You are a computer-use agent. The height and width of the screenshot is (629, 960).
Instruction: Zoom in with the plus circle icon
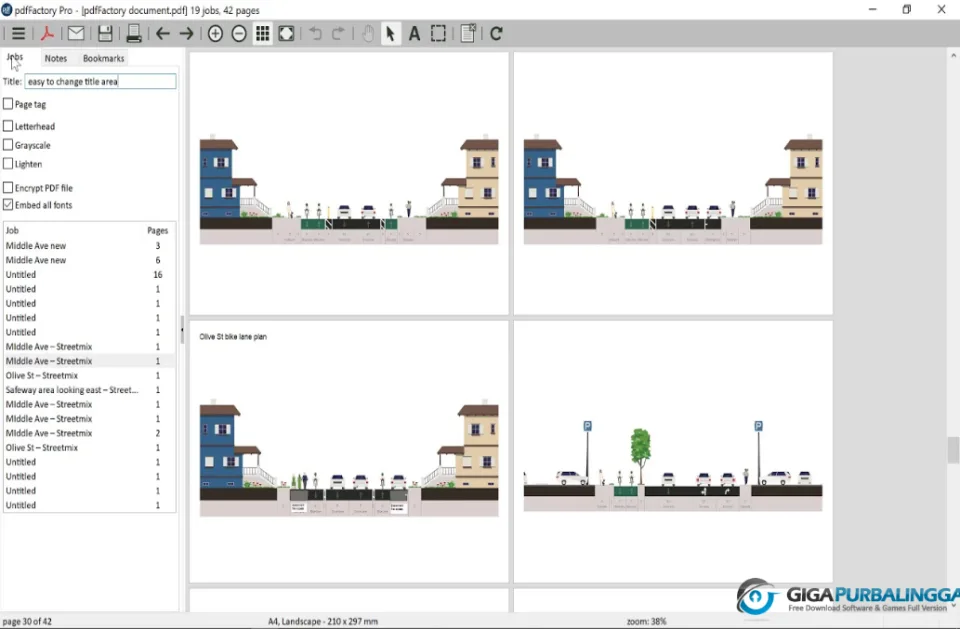pyautogui.click(x=215, y=34)
